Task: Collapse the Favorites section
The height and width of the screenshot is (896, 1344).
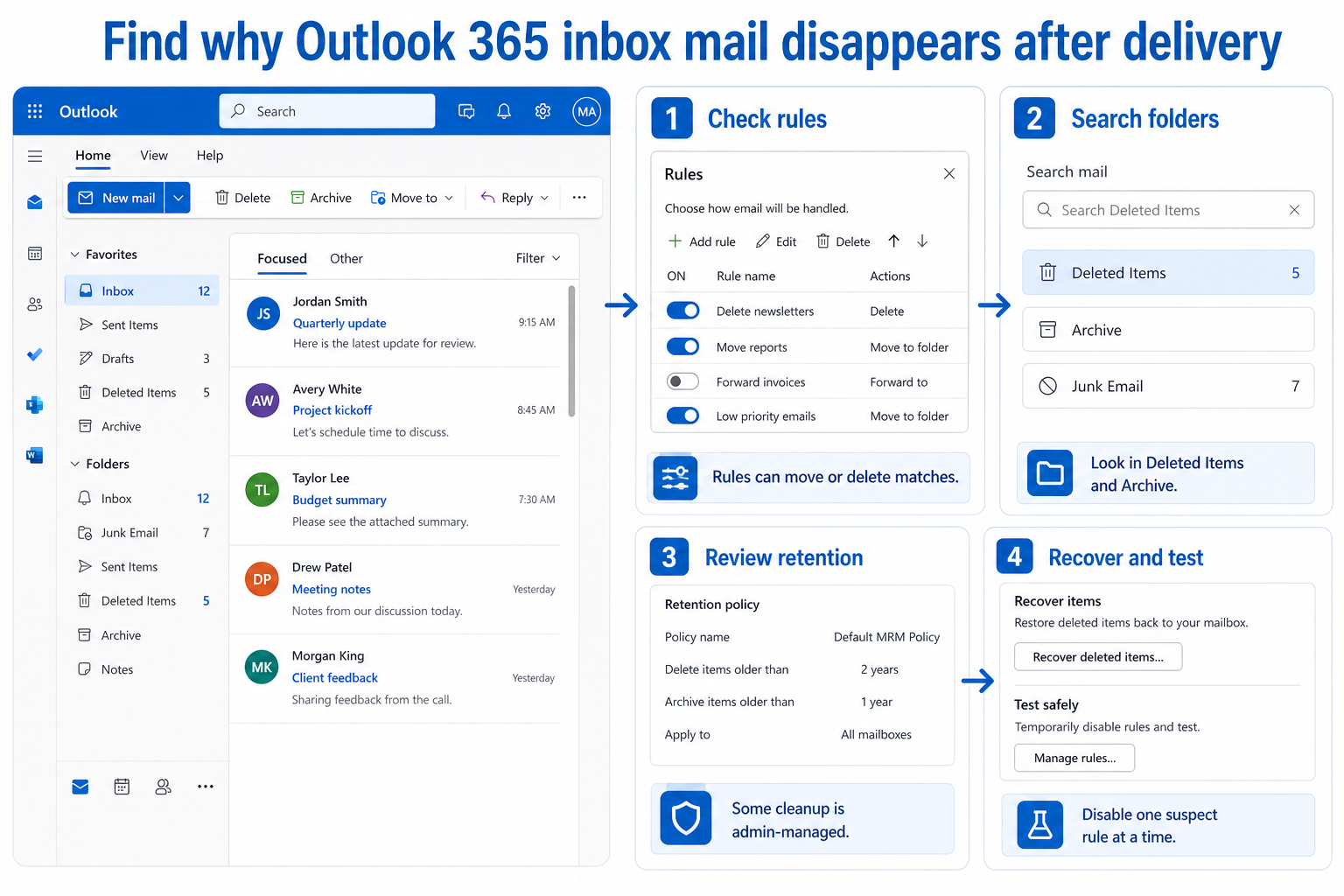Action: (74, 255)
